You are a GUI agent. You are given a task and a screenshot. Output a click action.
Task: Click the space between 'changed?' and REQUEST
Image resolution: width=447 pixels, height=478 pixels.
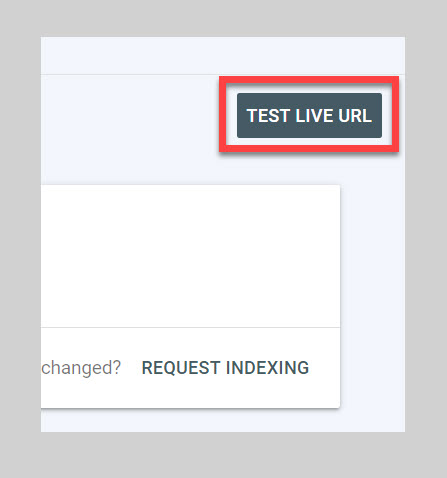pos(131,368)
